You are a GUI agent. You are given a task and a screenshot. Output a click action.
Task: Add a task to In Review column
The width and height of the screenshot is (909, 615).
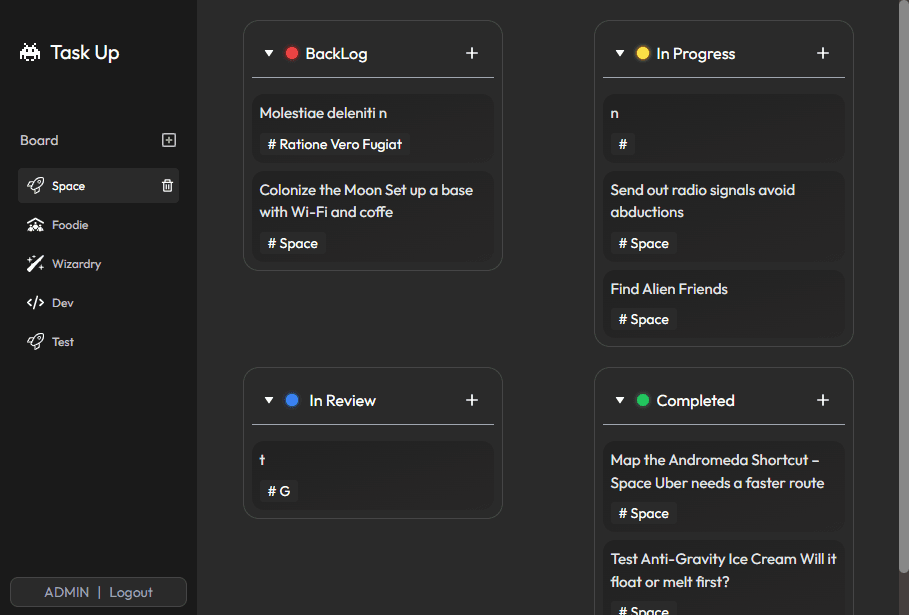(472, 400)
